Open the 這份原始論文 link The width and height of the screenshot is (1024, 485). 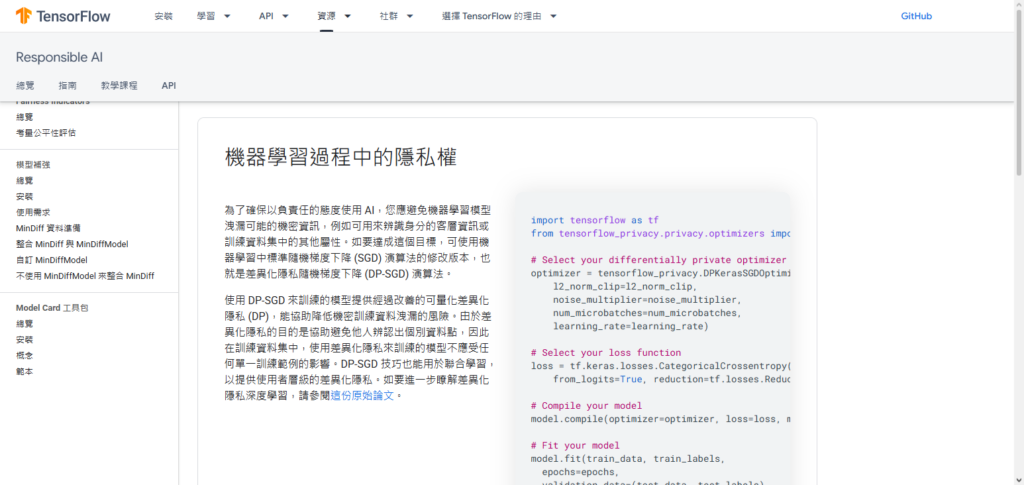coord(362,396)
